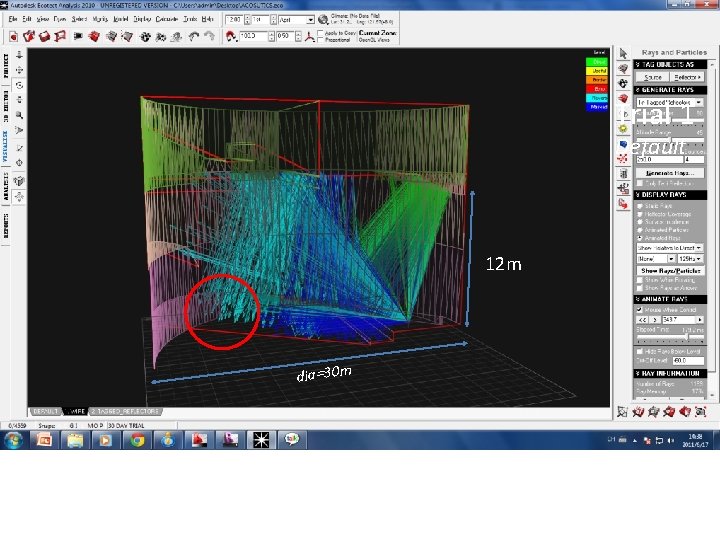Click the black camera-like toolbar icon
The image size is (720, 540).
[78, 36]
